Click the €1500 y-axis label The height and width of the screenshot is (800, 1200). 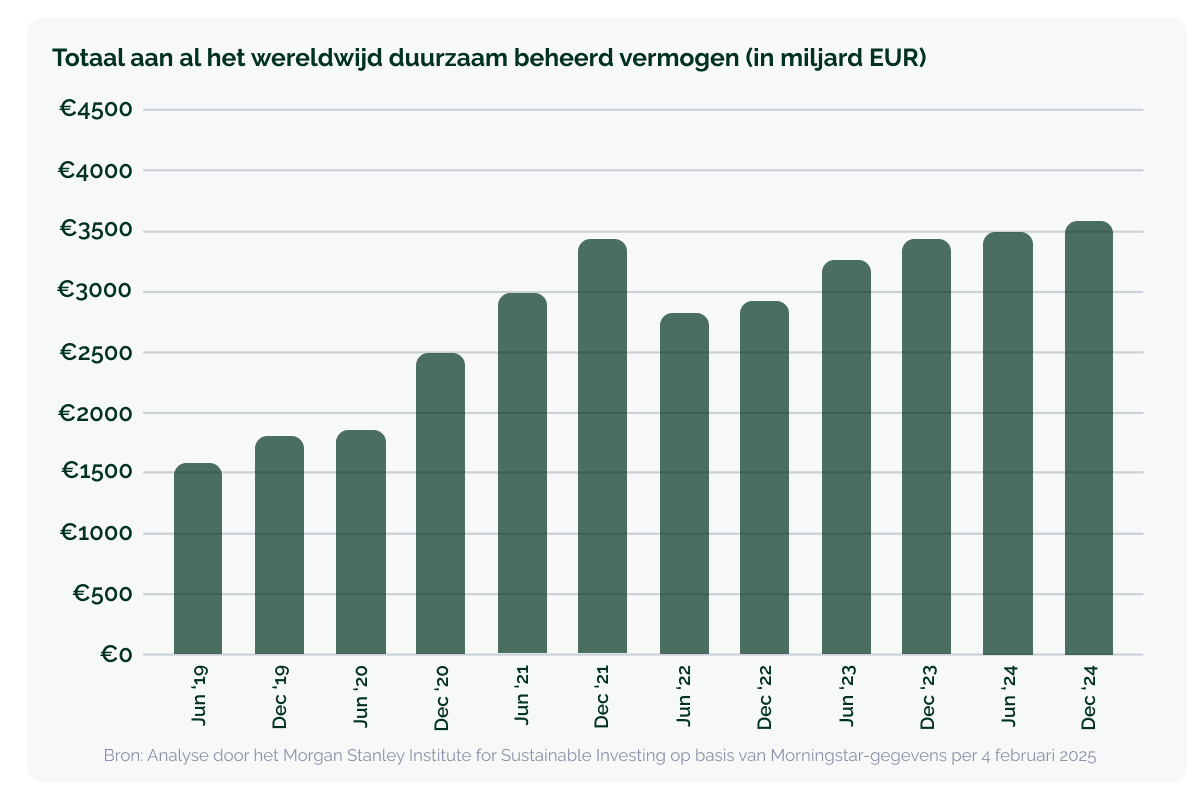click(97, 473)
